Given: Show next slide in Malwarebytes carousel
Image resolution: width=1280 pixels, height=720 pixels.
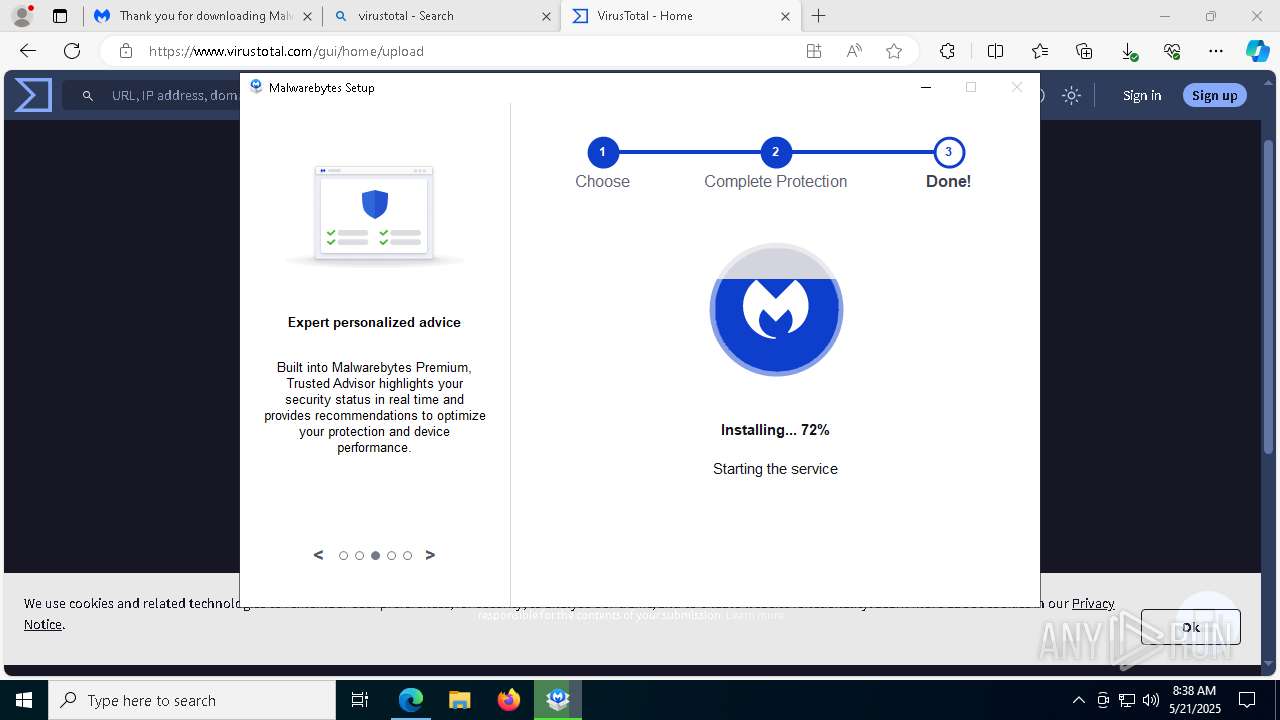Looking at the screenshot, I should (x=430, y=555).
